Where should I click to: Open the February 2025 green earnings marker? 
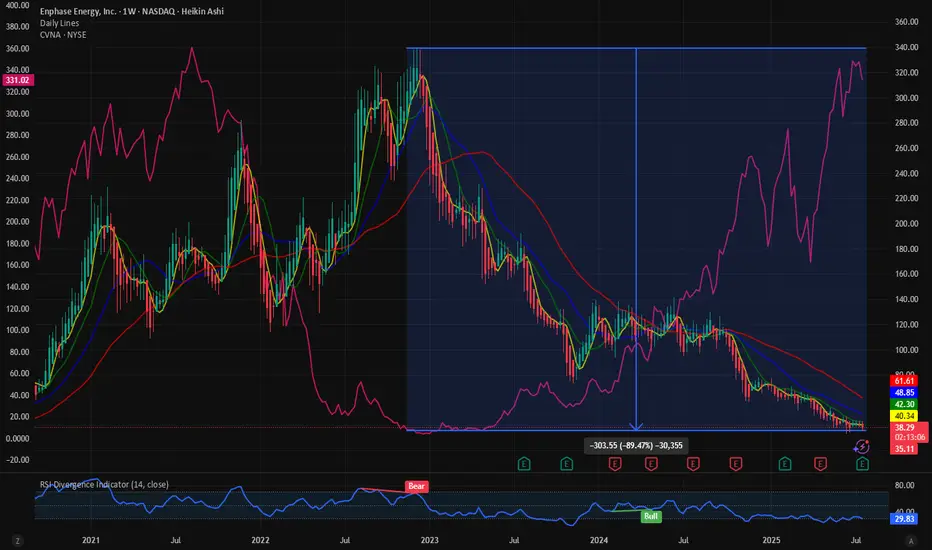(785, 464)
